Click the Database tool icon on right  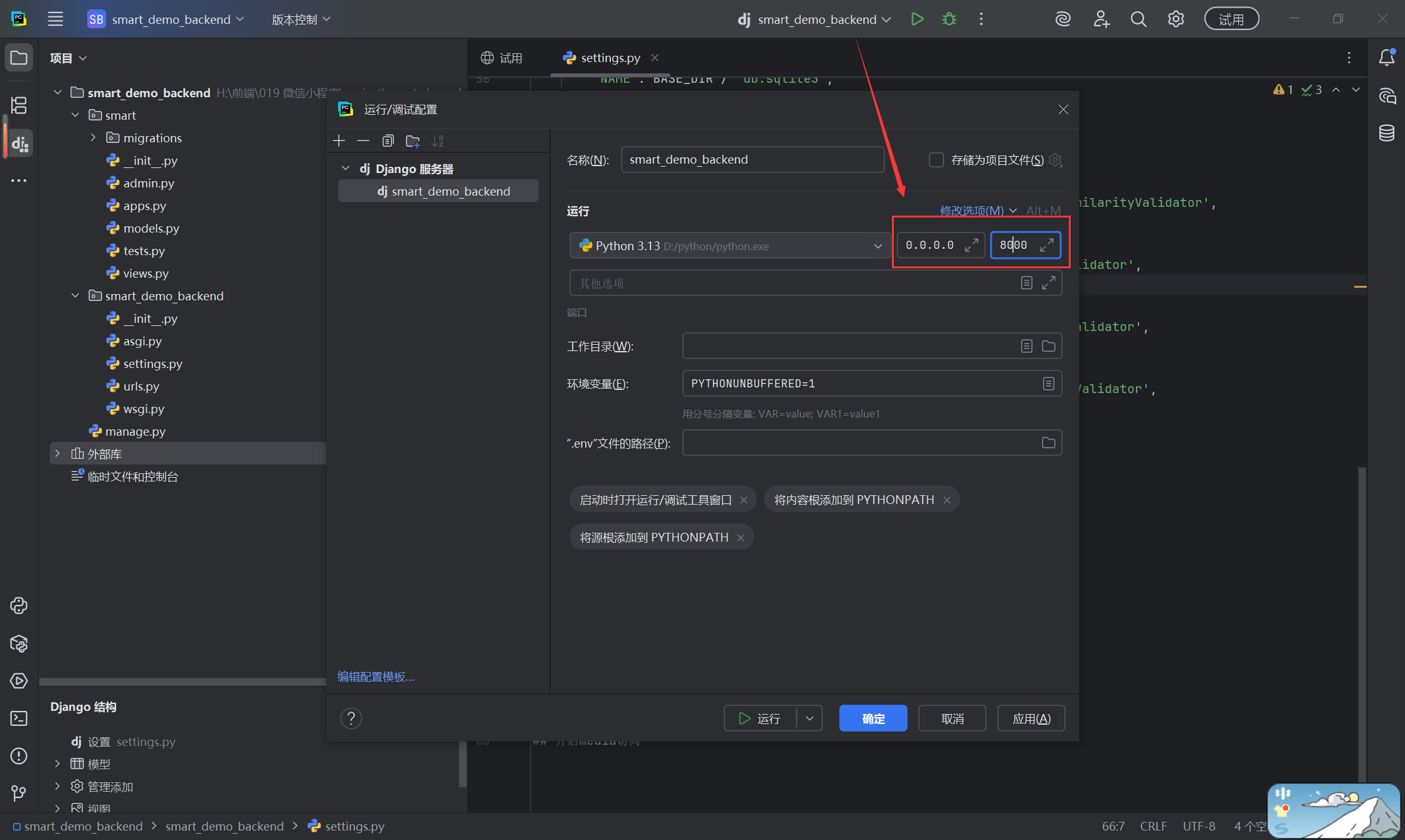point(1386,133)
